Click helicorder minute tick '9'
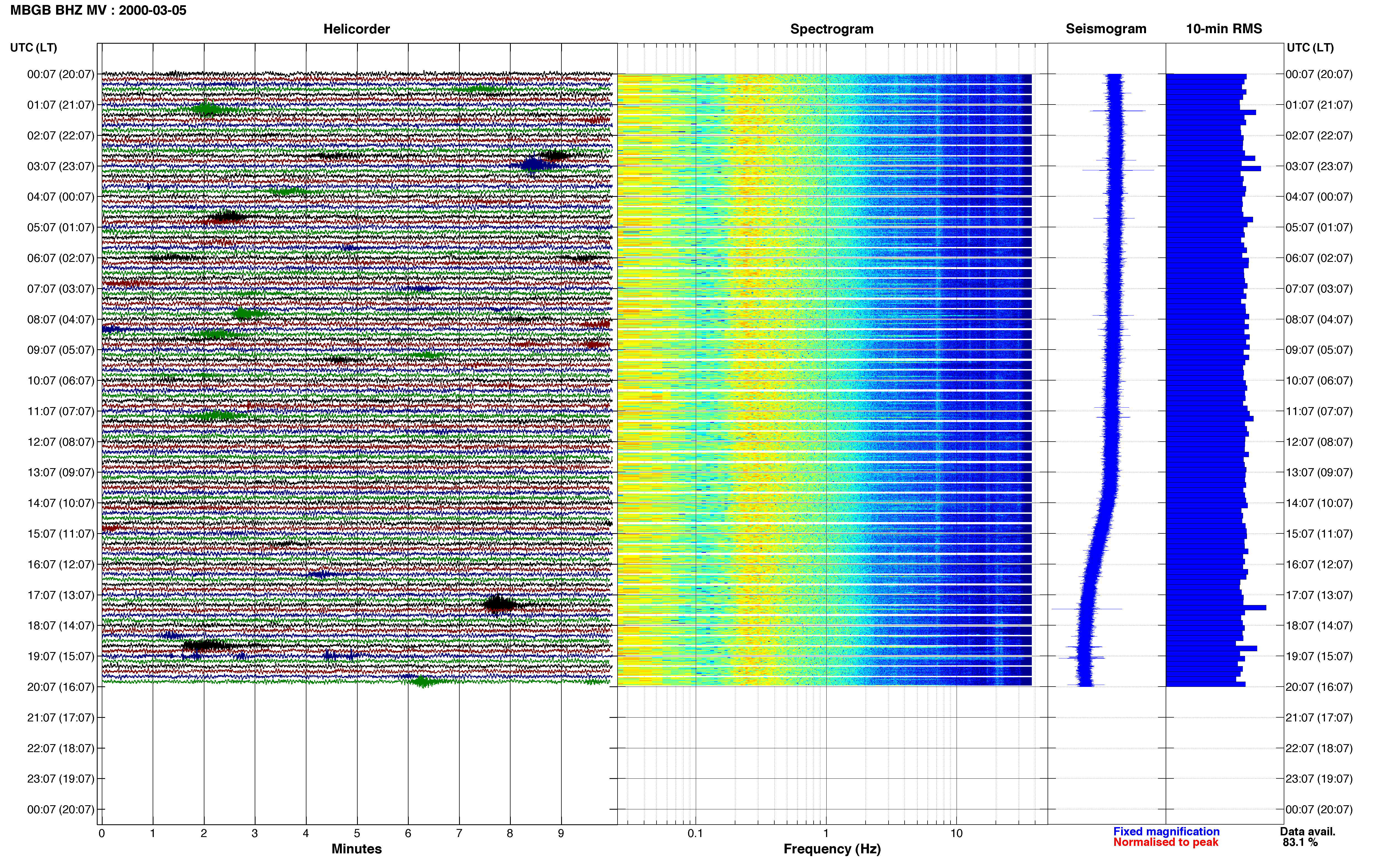Image resolution: width=1388 pixels, height=868 pixels. coord(561,833)
